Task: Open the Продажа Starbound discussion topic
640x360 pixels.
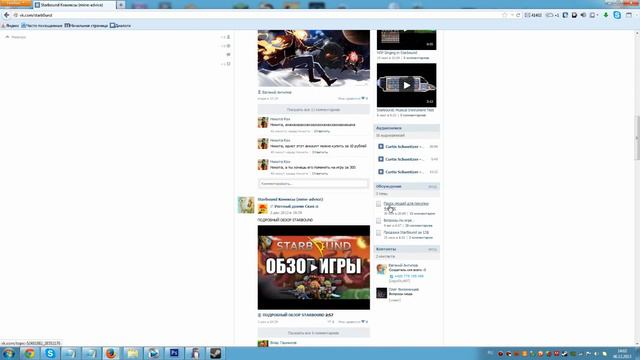Action: (406, 233)
